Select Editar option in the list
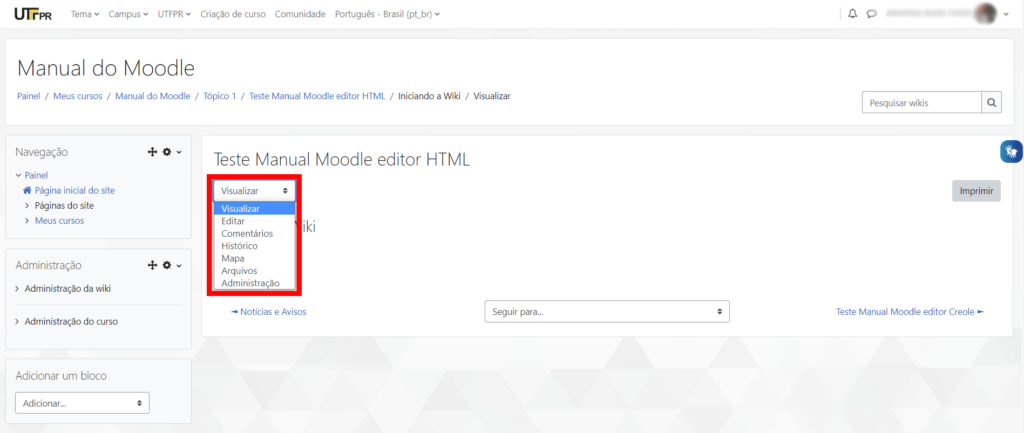This screenshot has height=433, width=1024. point(255,221)
